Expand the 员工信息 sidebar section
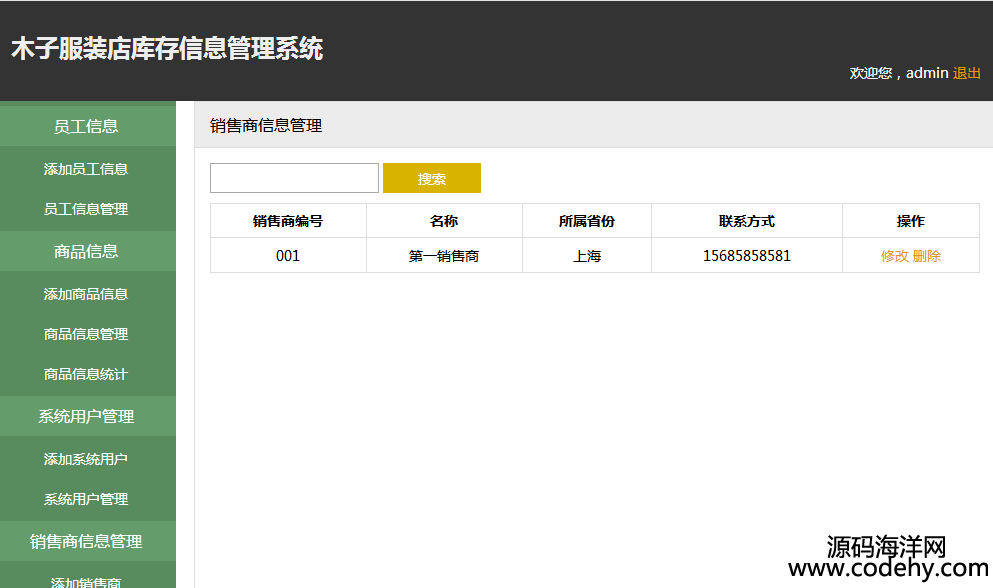993x588 pixels. (x=86, y=126)
